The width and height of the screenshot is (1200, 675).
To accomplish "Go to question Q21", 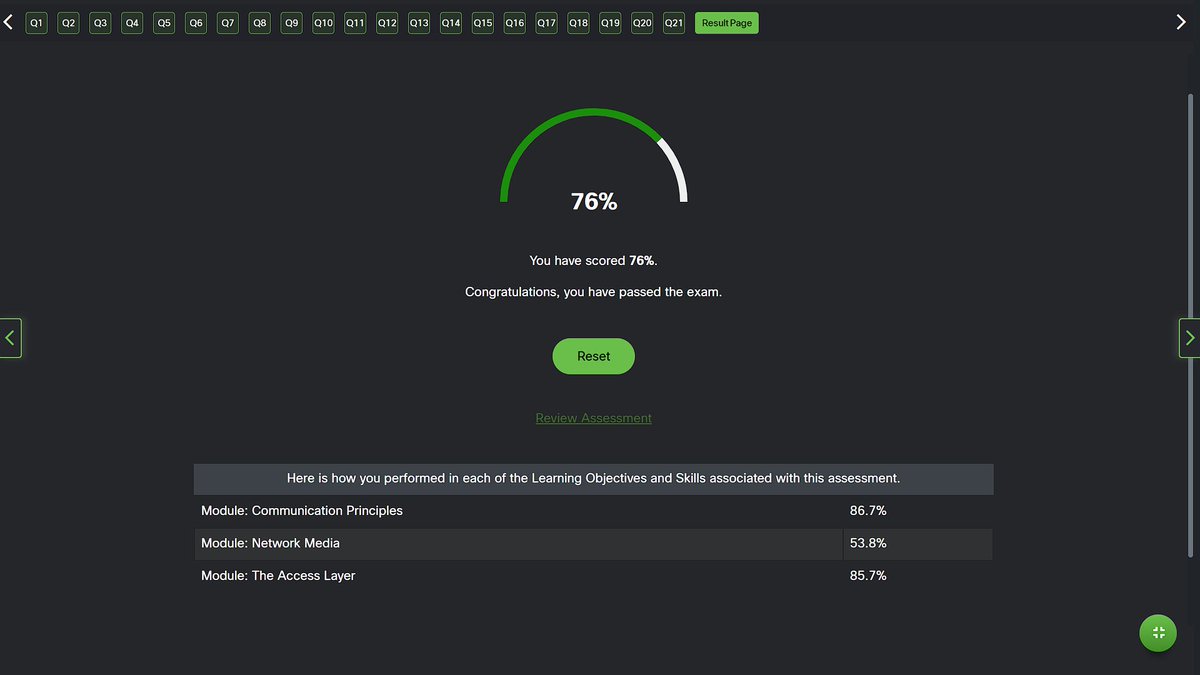I will tap(674, 22).
